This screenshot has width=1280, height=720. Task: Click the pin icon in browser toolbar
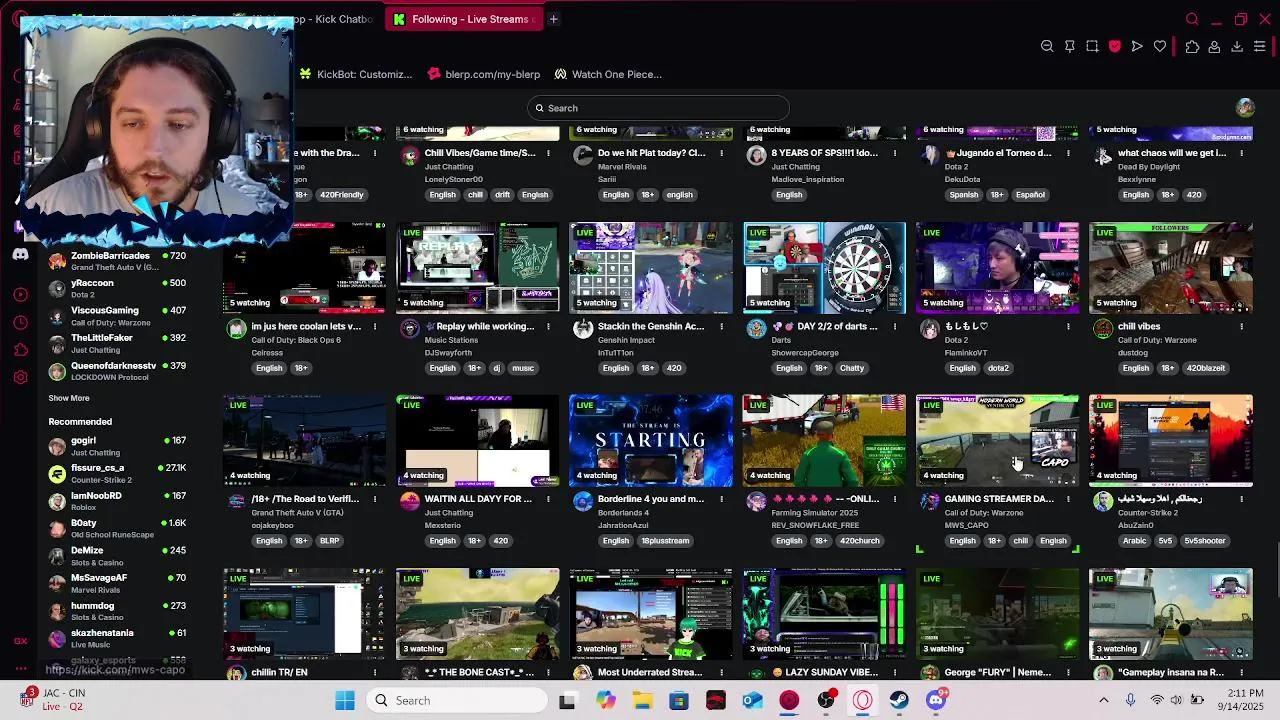[1069, 46]
